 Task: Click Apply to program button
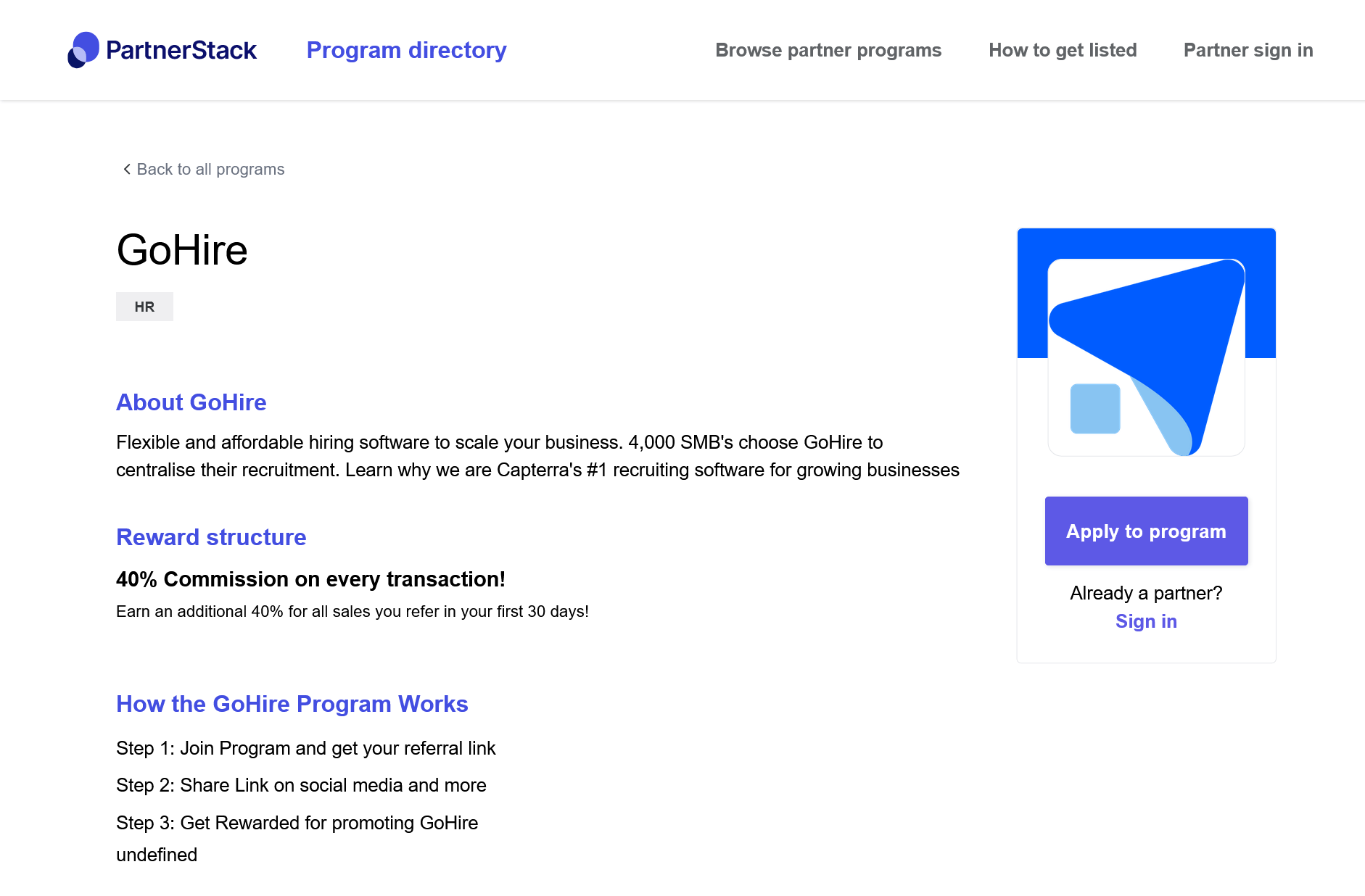(x=1146, y=531)
